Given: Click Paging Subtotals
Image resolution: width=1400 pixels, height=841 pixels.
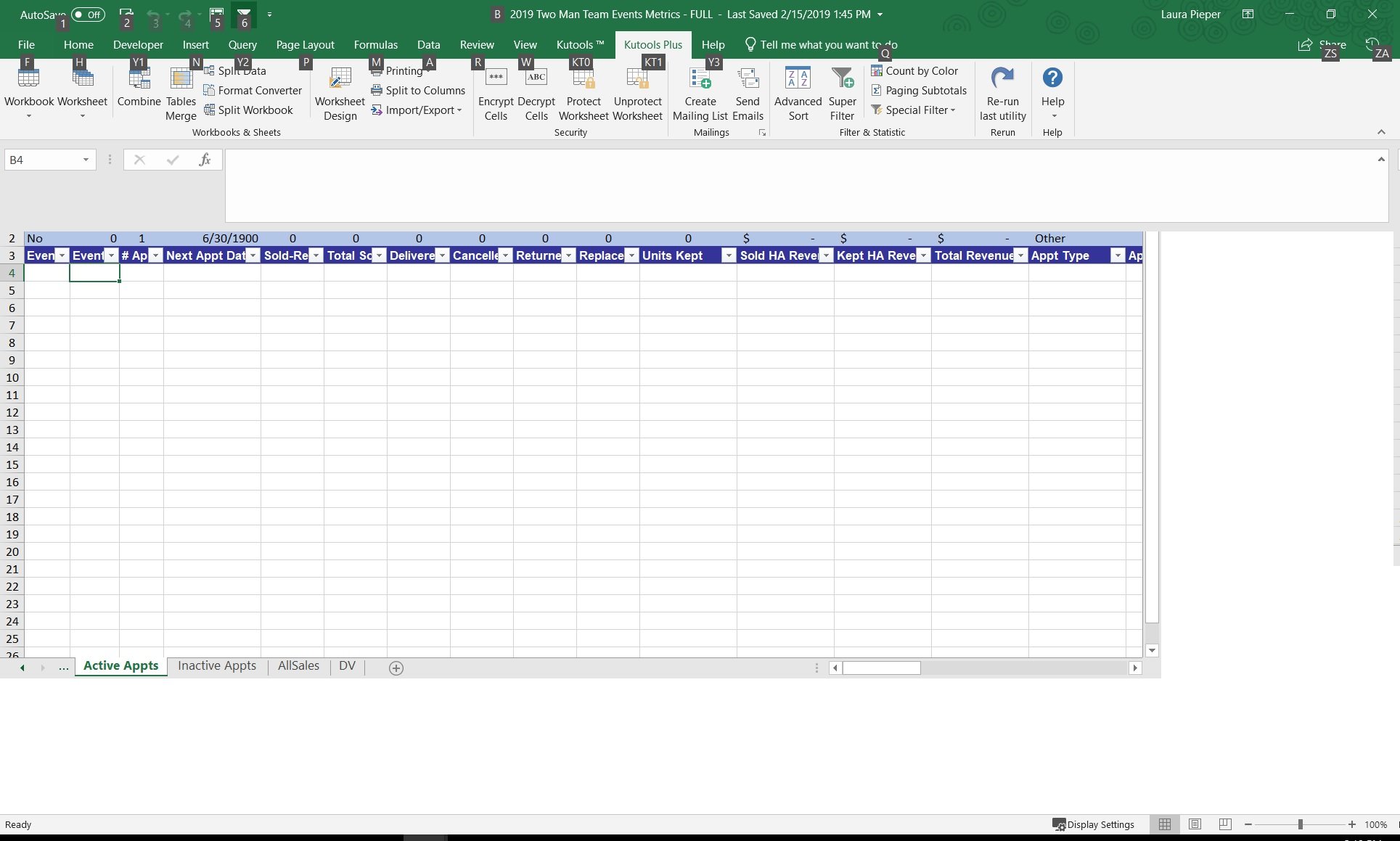Looking at the screenshot, I should tap(919, 91).
